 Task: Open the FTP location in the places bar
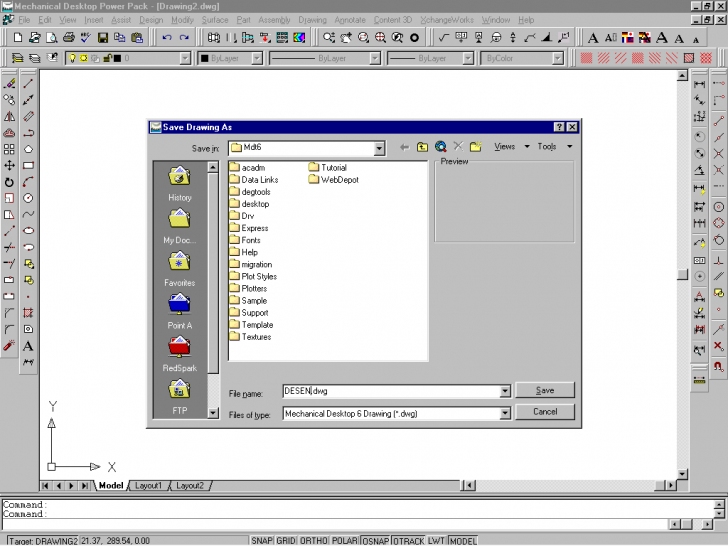[180, 397]
